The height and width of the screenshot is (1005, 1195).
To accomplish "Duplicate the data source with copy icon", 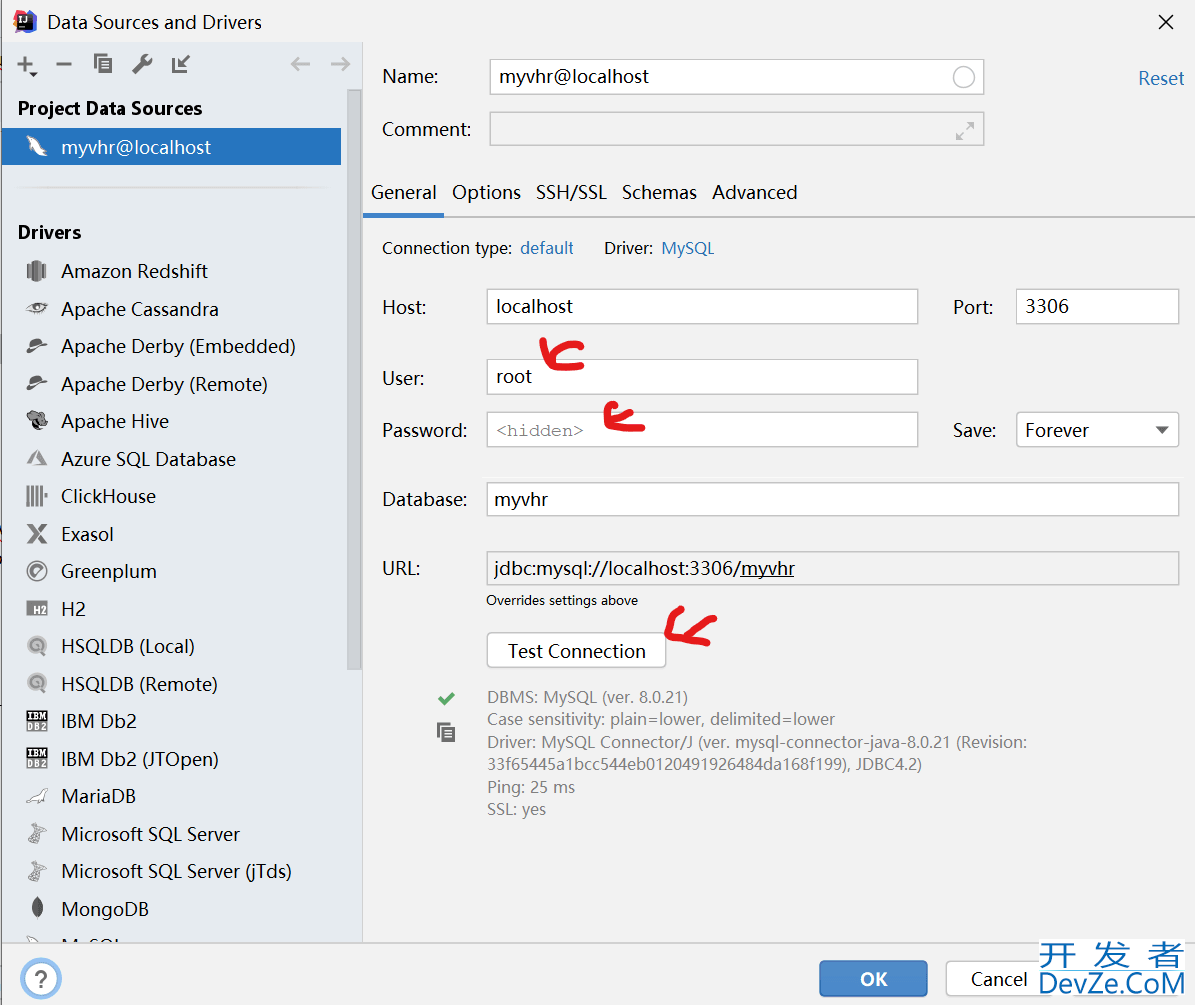I will (103, 64).
